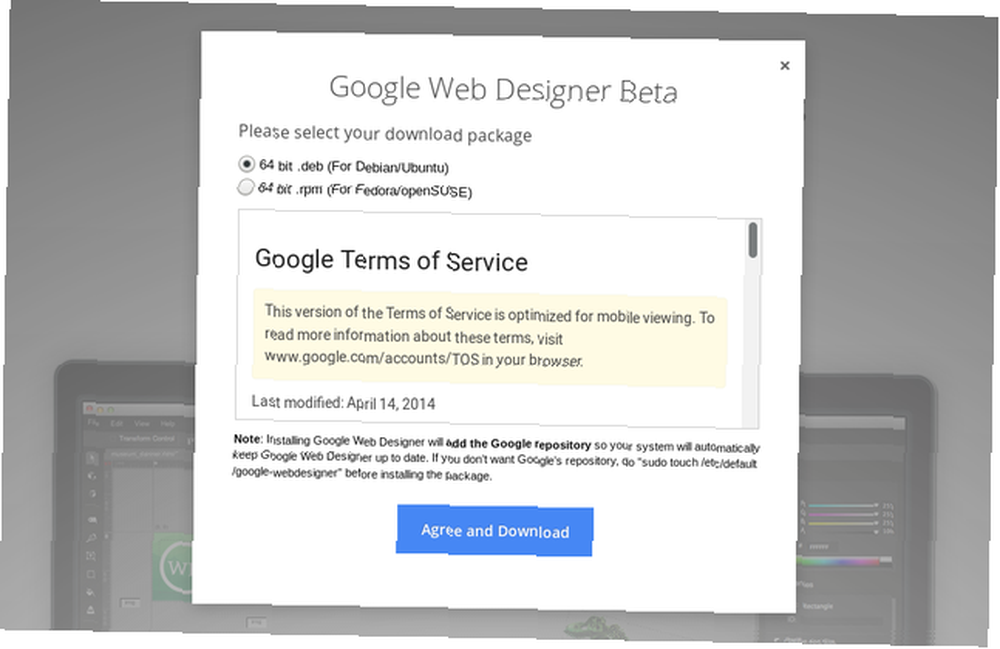Click the Agree and Download button
Image resolution: width=1000 pixels, height=649 pixels.
pyautogui.click(x=495, y=530)
